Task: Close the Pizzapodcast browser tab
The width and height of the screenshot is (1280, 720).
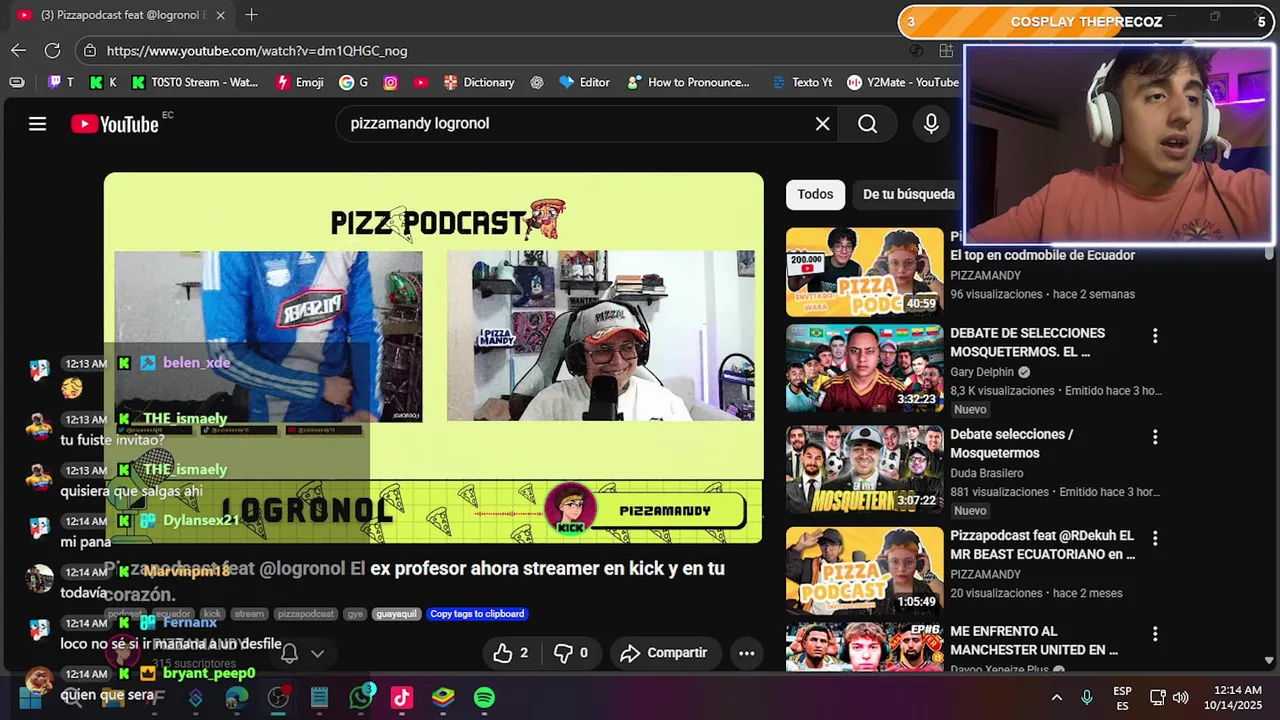Action: (221, 15)
